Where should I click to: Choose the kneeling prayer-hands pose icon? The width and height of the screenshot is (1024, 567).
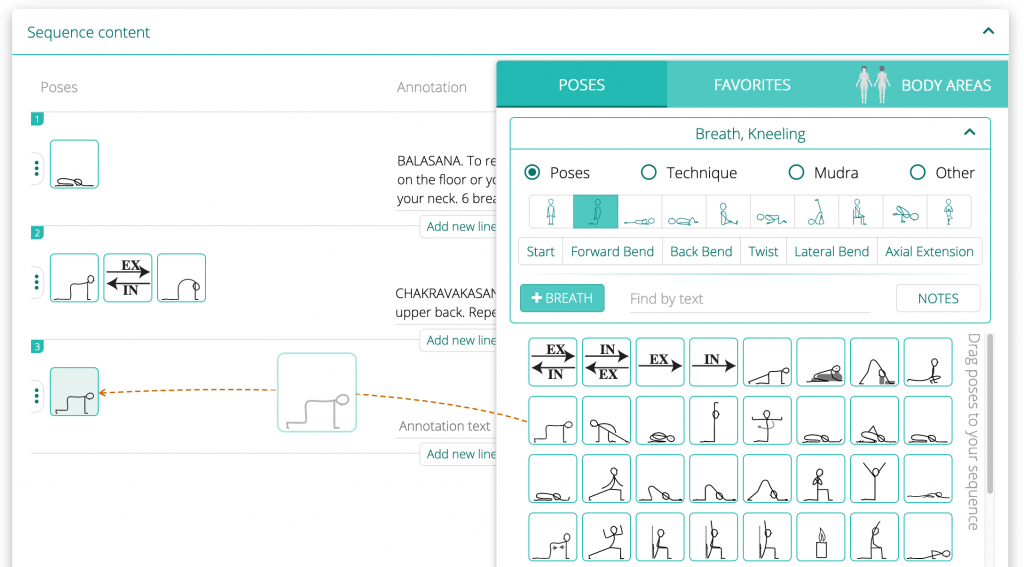tap(821, 479)
